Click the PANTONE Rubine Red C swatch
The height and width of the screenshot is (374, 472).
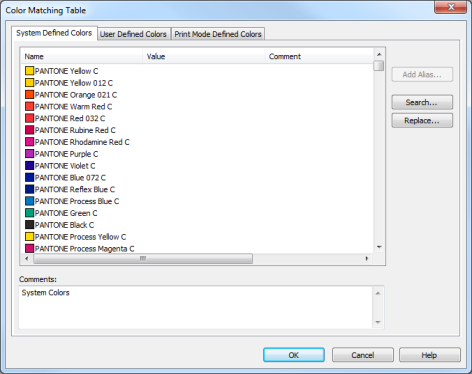[30, 130]
